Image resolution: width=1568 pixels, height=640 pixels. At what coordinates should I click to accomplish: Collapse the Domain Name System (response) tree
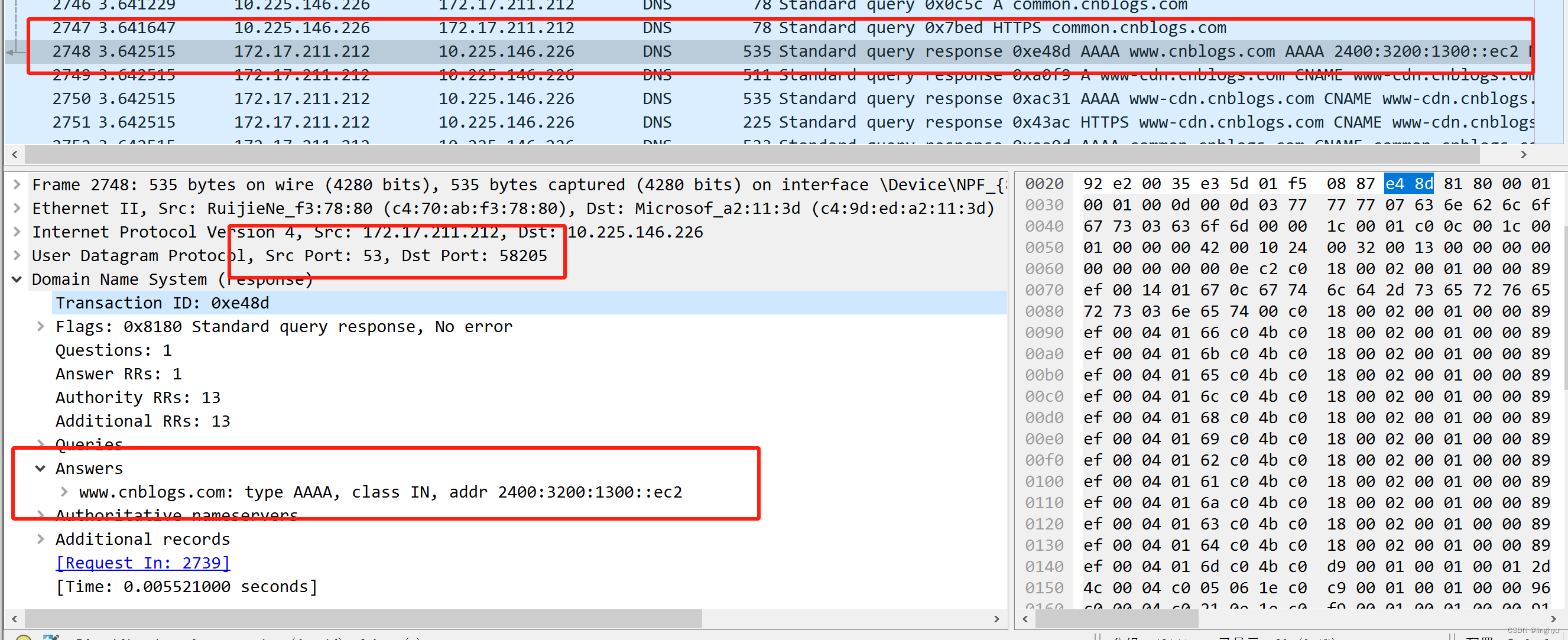coord(17,280)
